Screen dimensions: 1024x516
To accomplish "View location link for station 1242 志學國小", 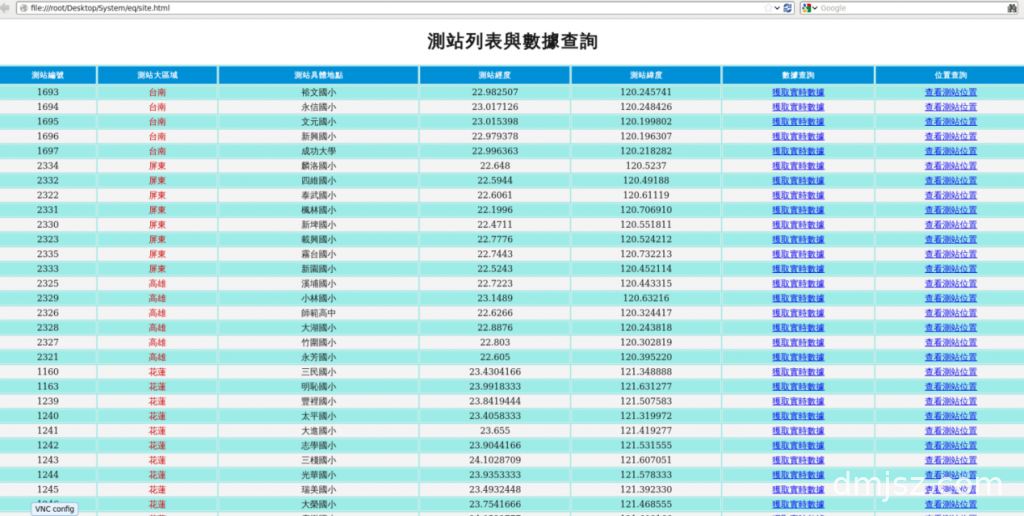I will point(950,446).
